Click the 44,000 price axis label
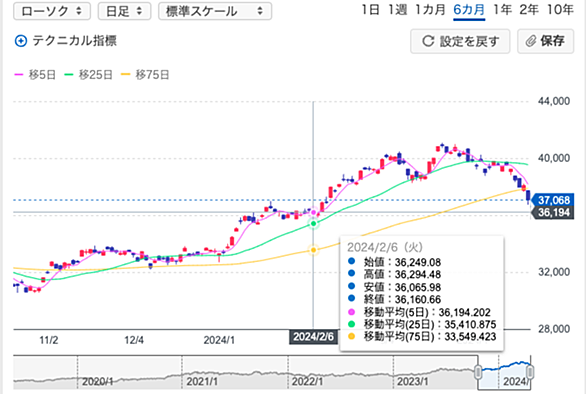 (x=554, y=101)
